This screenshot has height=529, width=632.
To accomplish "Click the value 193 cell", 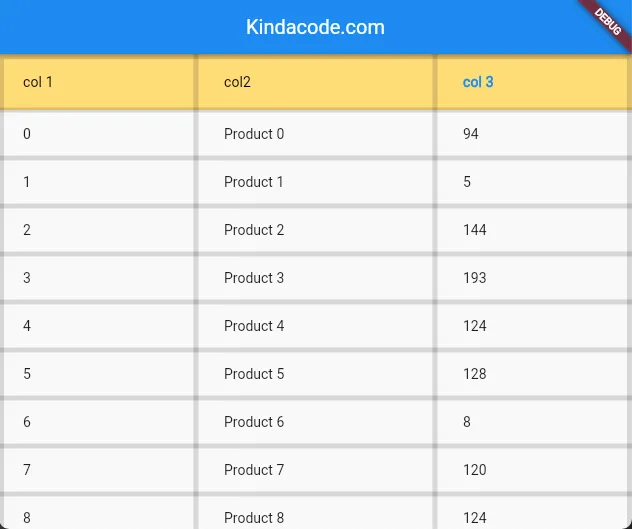I will point(475,278).
